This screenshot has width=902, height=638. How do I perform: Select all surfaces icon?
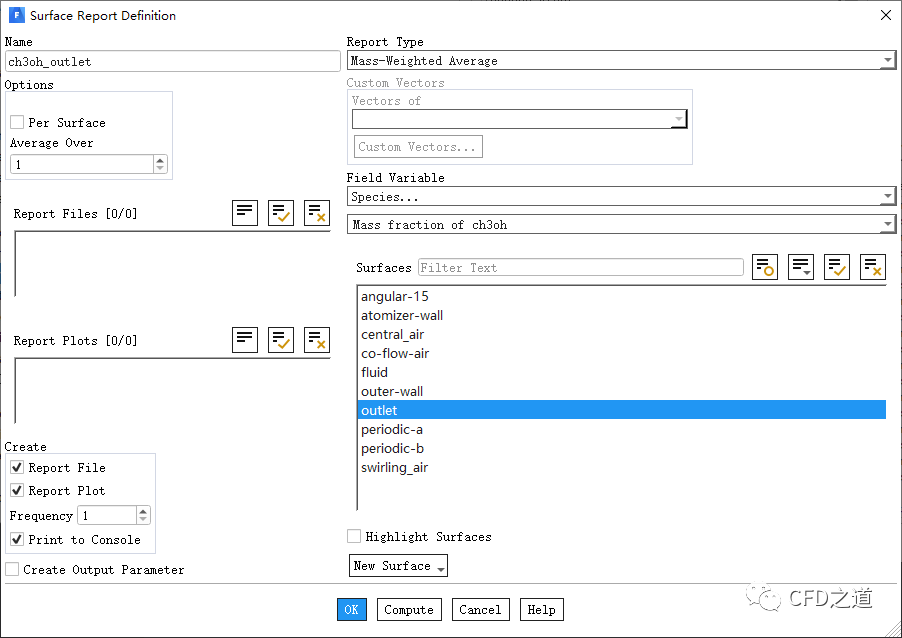pos(837,267)
